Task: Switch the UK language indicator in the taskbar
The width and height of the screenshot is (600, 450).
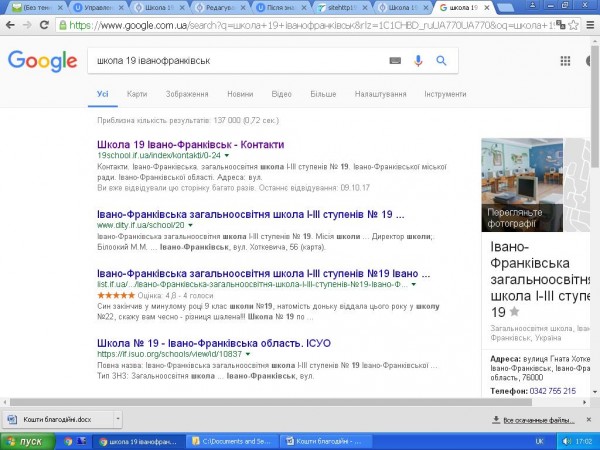Action: [x=540, y=441]
